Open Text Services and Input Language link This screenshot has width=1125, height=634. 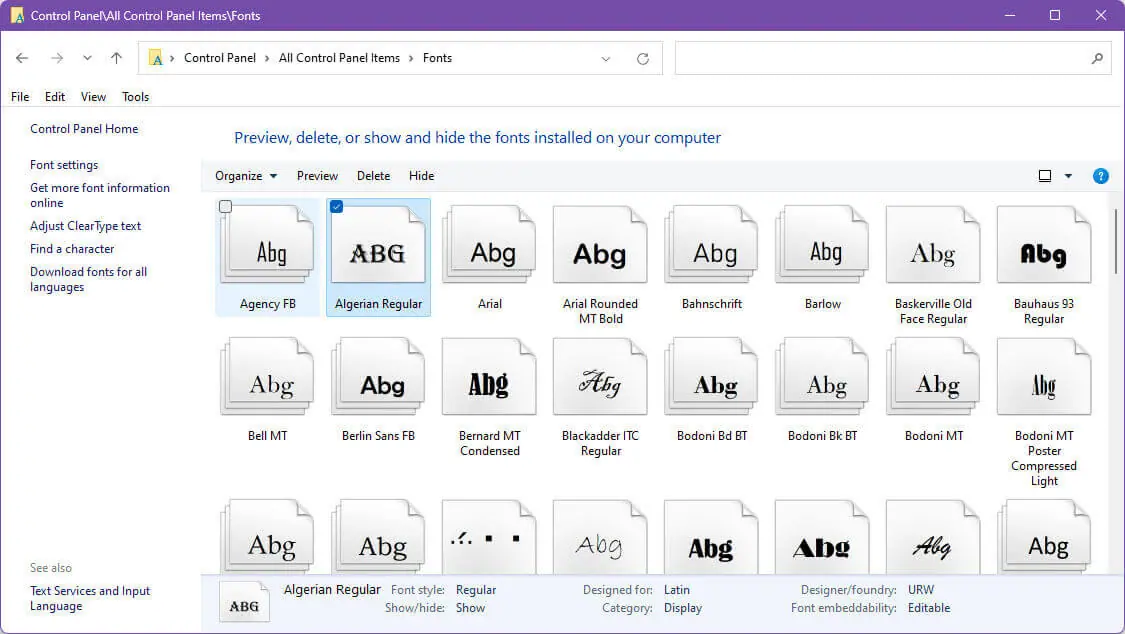(x=90, y=598)
